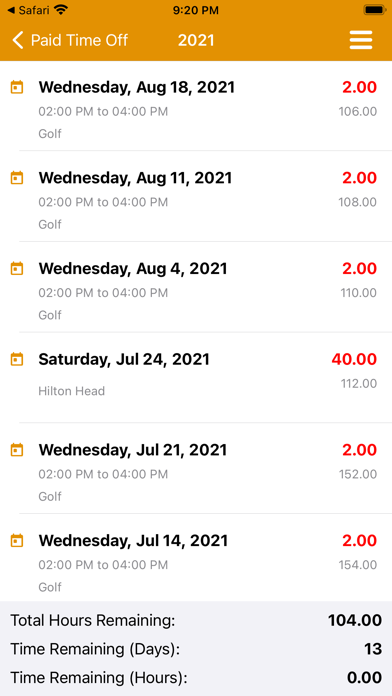Image resolution: width=392 pixels, height=696 pixels.
Task: Open Wednesday, Aug 11, 2021 entry
Action: [196, 197]
